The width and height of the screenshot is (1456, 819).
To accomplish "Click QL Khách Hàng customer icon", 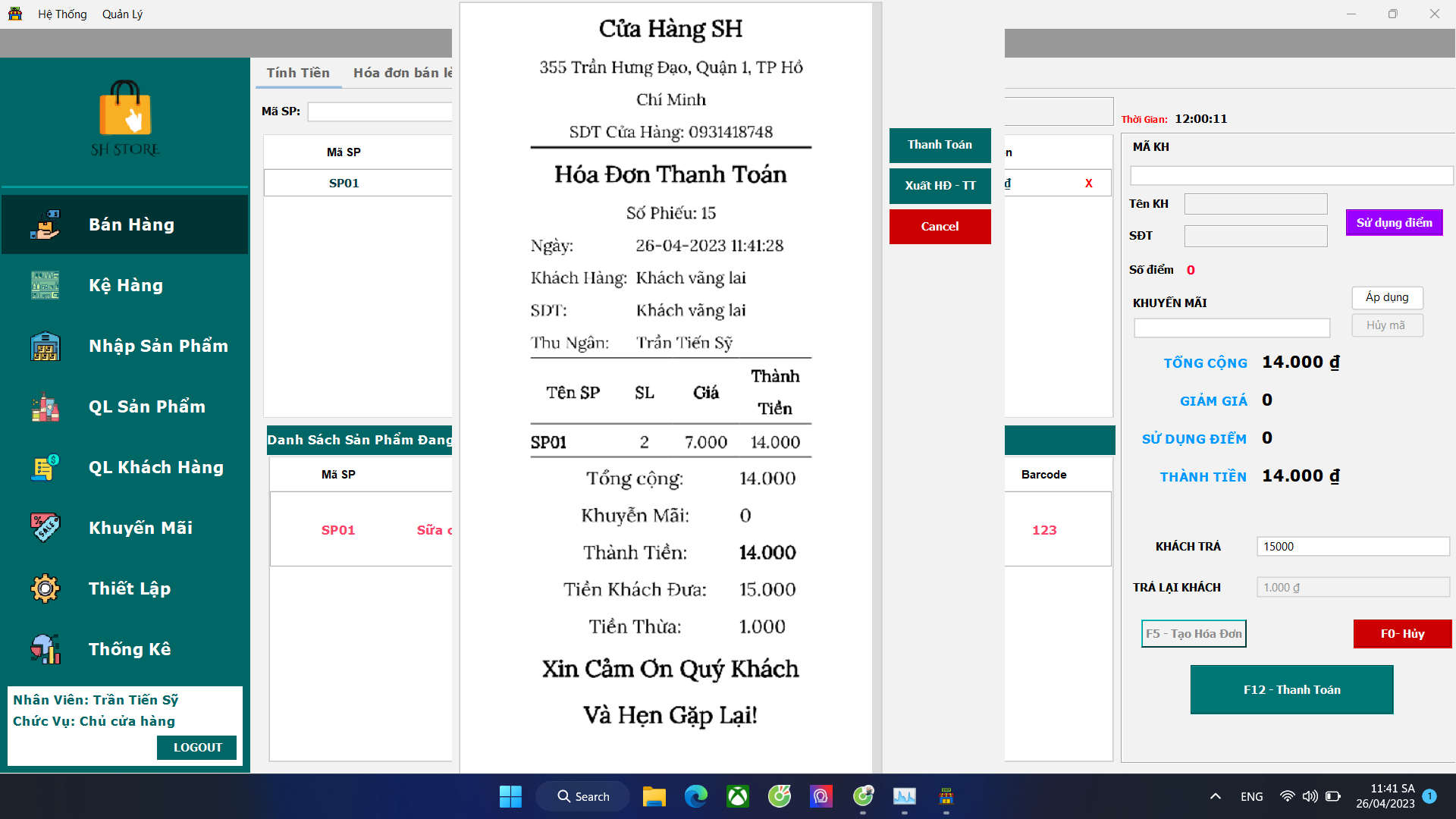I will (x=45, y=467).
